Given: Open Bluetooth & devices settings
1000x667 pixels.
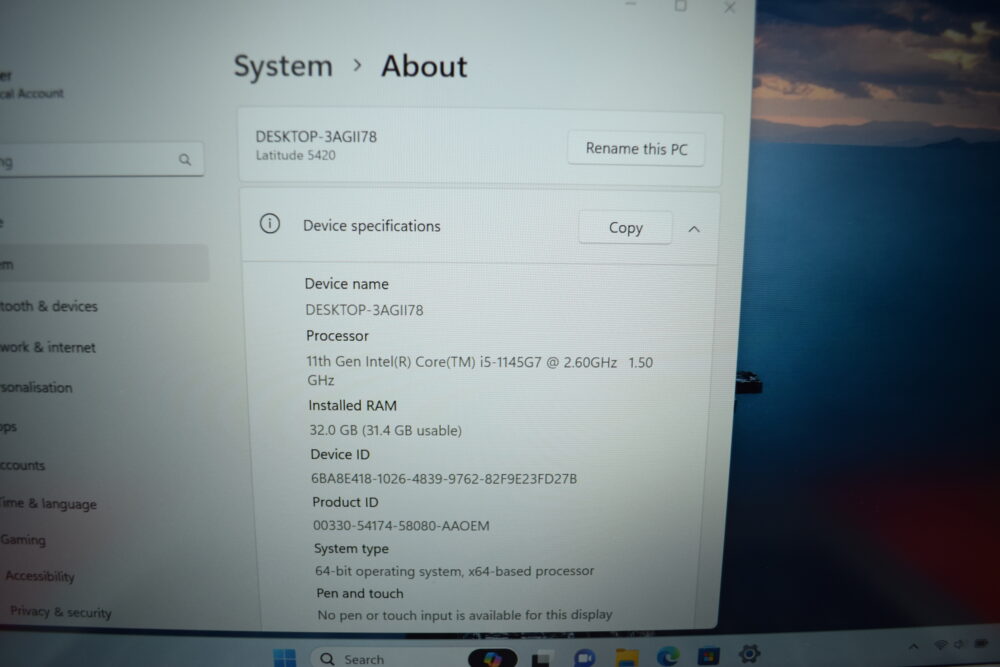Looking at the screenshot, I should [x=48, y=306].
